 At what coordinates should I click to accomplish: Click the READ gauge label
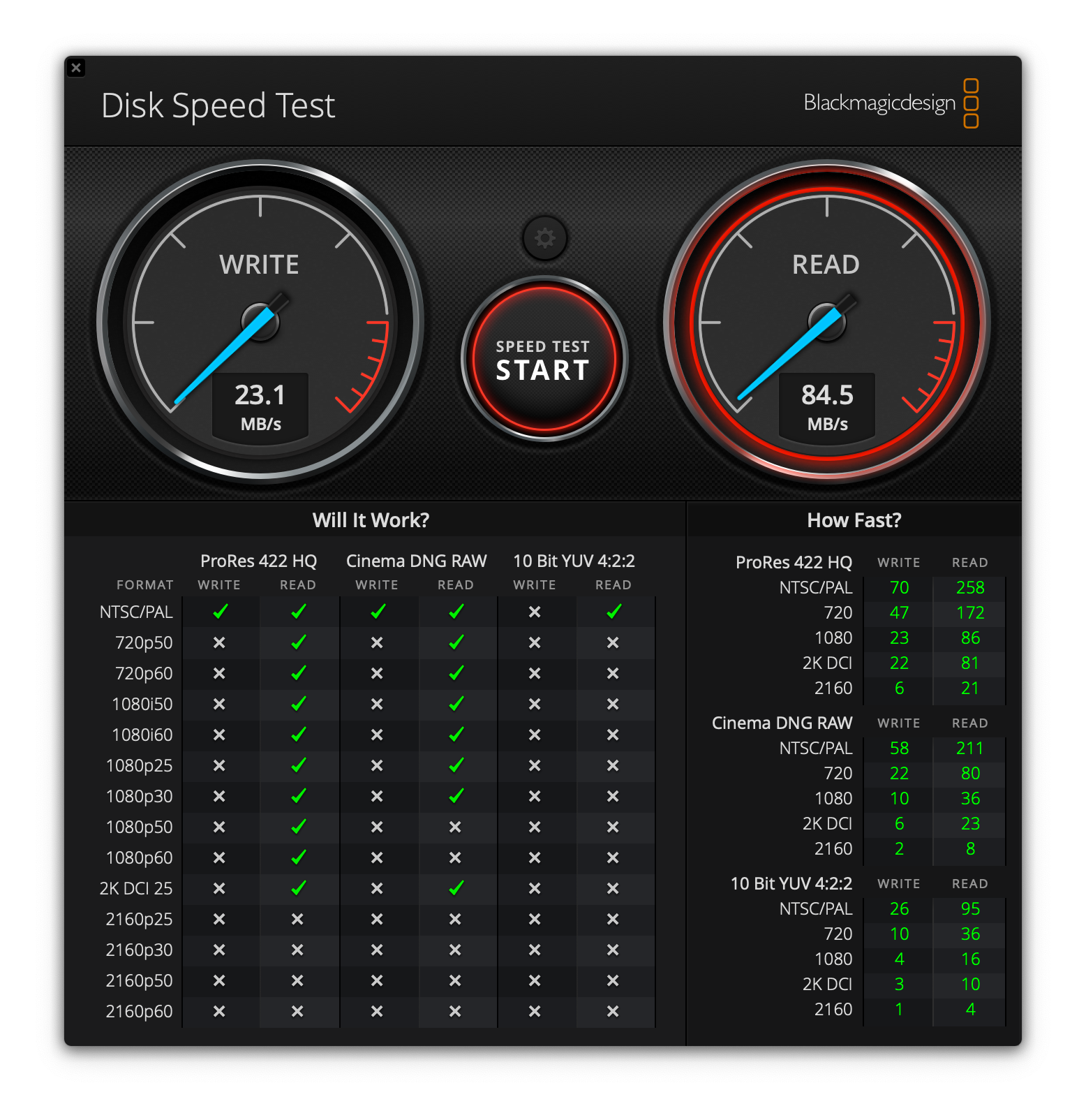[826, 265]
